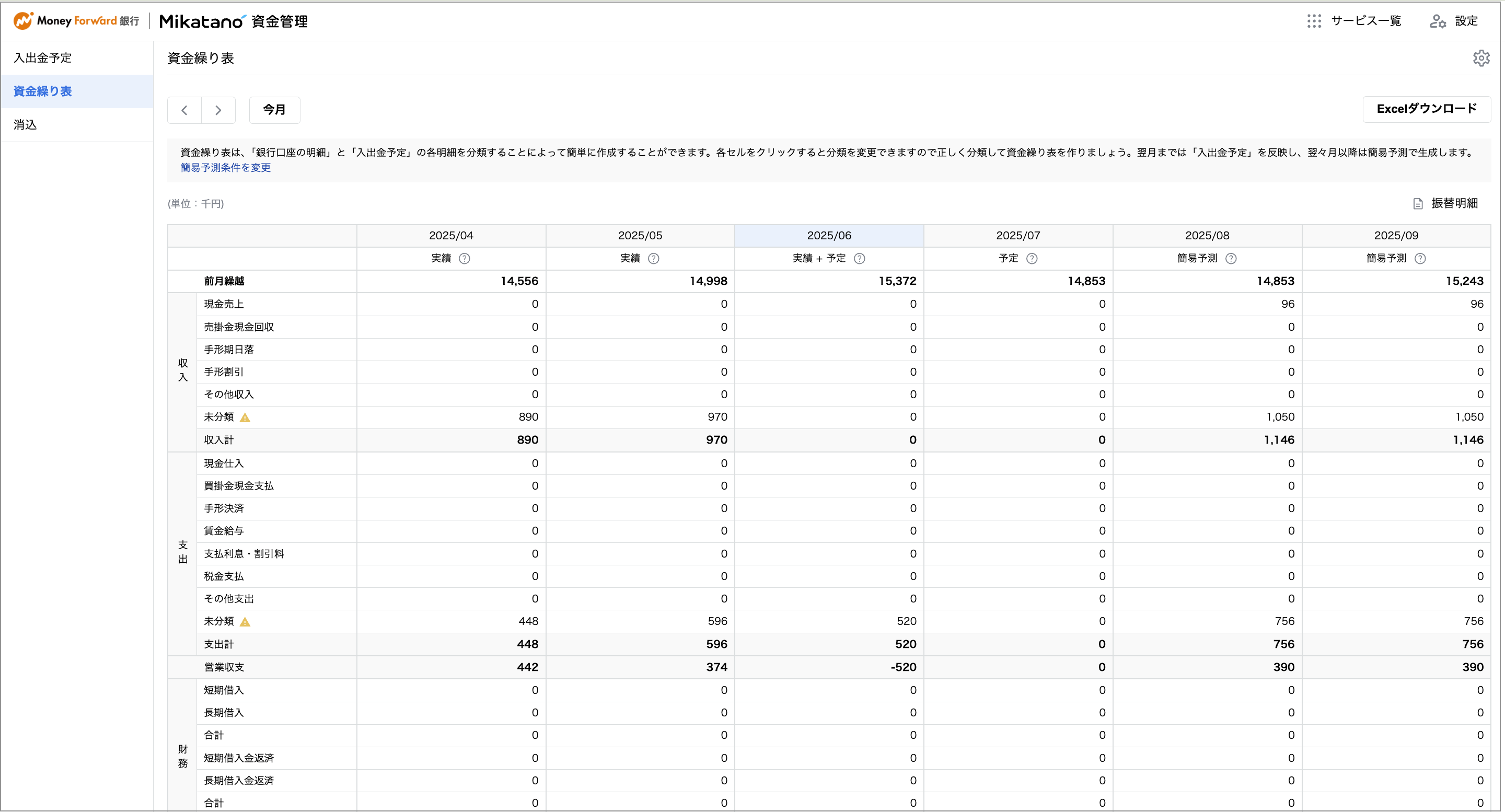
Task: Click the 振替明細 document icon
Action: point(1418,204)
